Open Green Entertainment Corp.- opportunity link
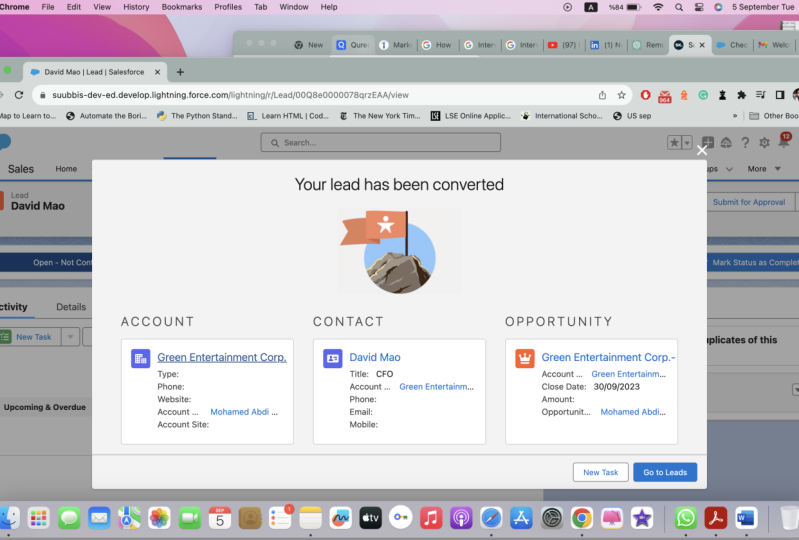 (608, 357)
